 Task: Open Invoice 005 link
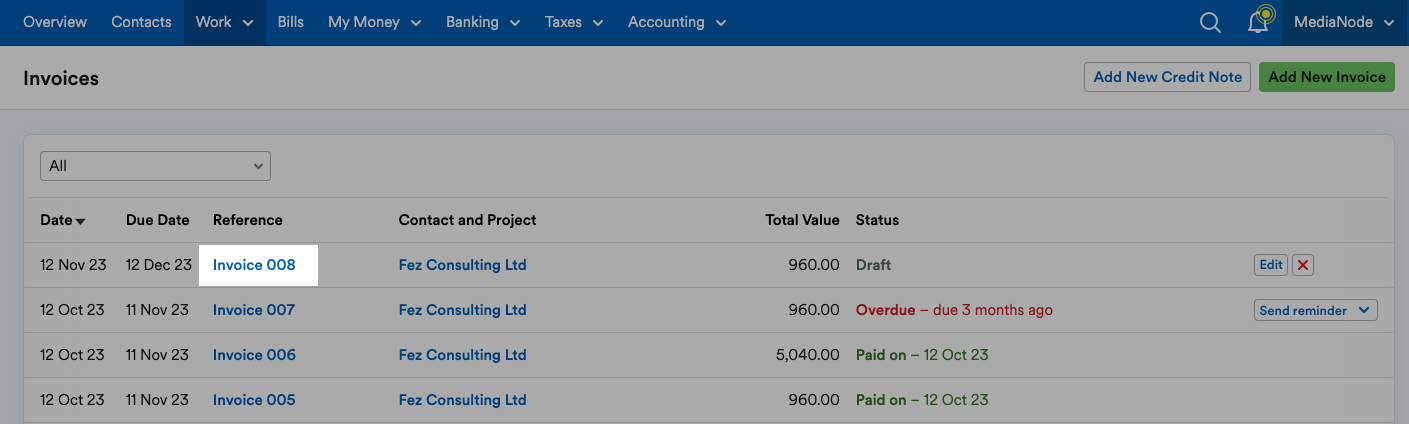tap(254, 400)
